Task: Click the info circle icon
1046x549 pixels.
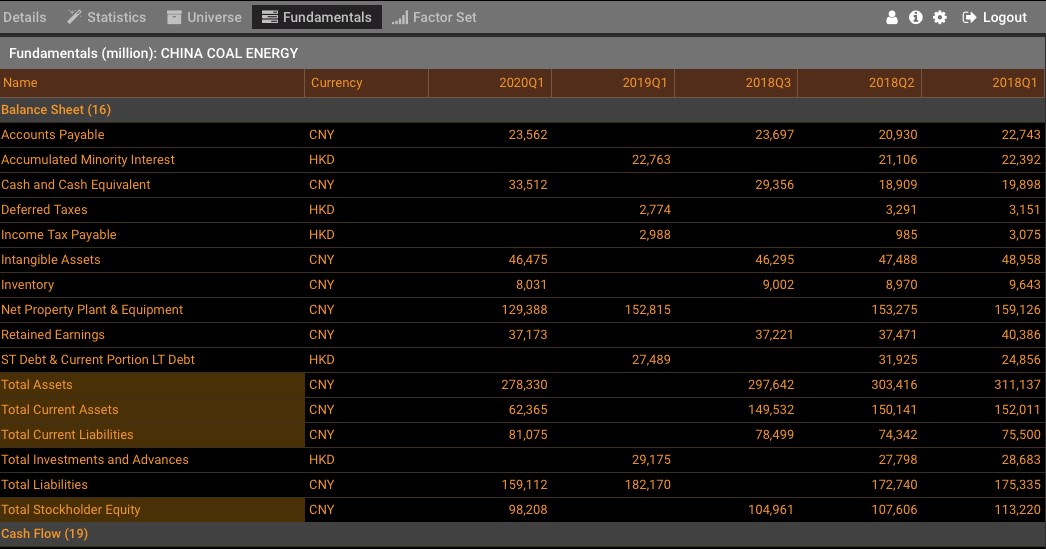Action: [x=916, y=17]
